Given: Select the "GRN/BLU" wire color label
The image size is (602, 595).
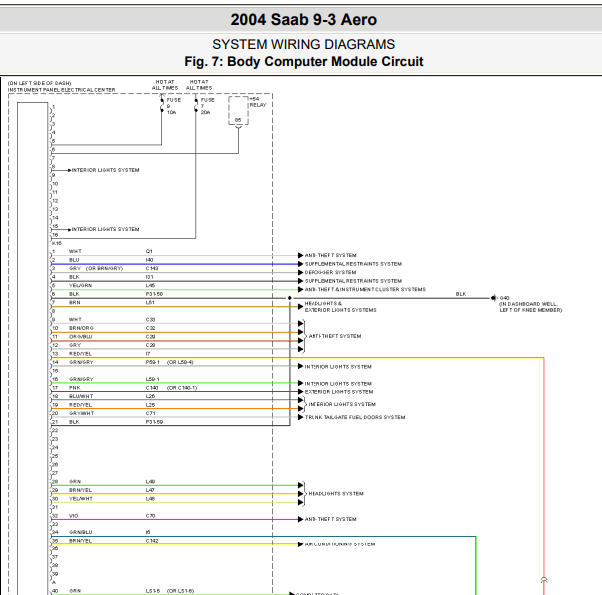Looking at the screenshot, I should point(81,532).
